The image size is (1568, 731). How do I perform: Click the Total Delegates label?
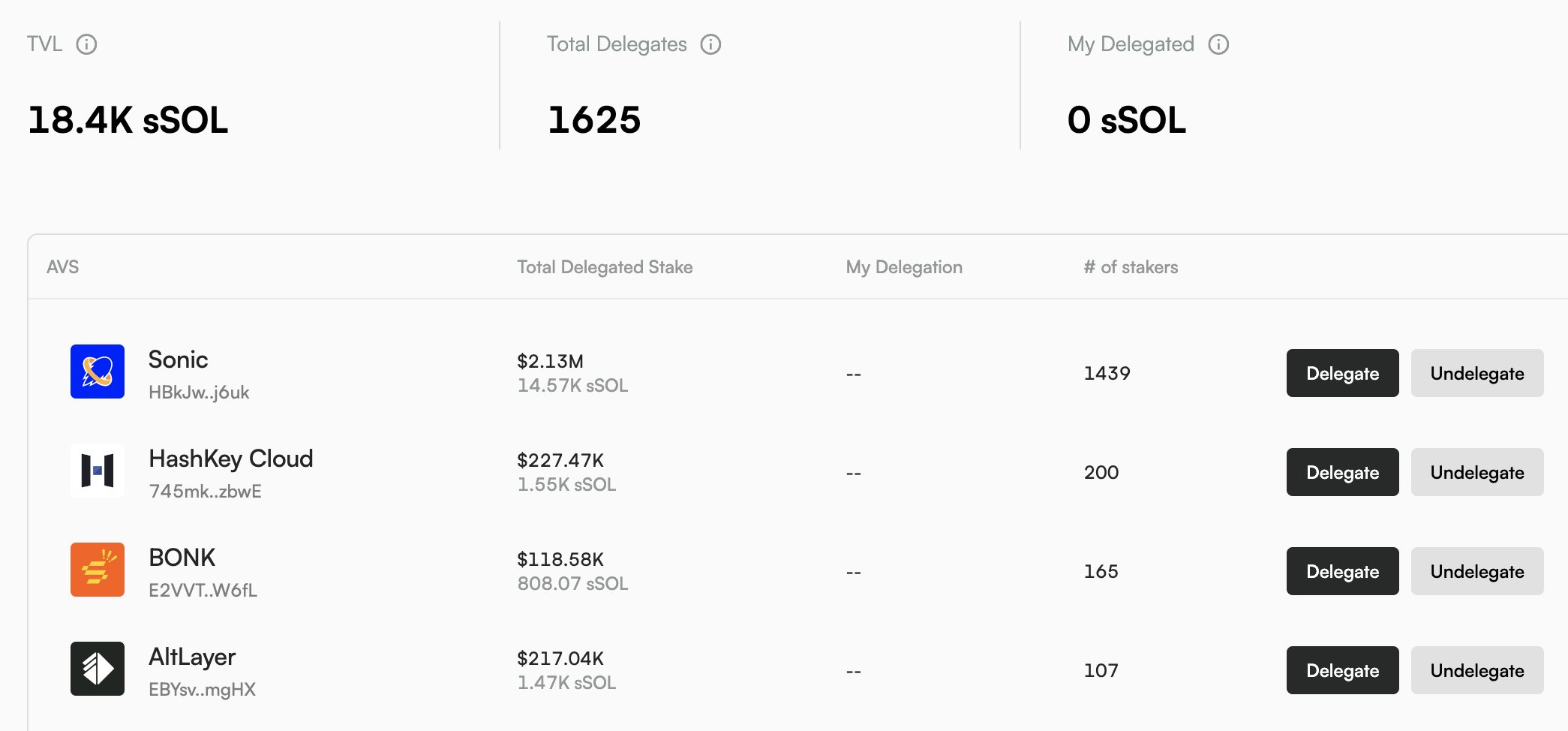pos(617,44)
